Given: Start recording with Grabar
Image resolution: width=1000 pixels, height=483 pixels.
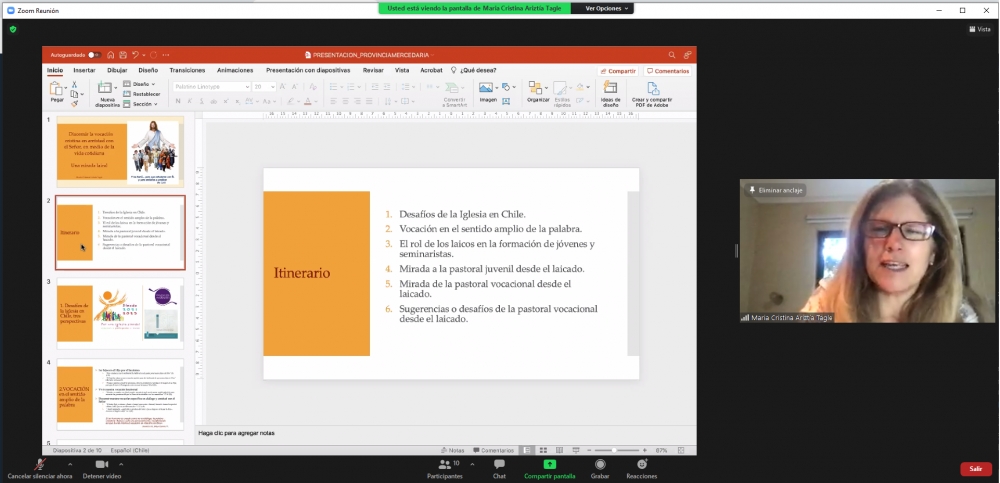Looking at the screenshot, I should click(600, 465).
